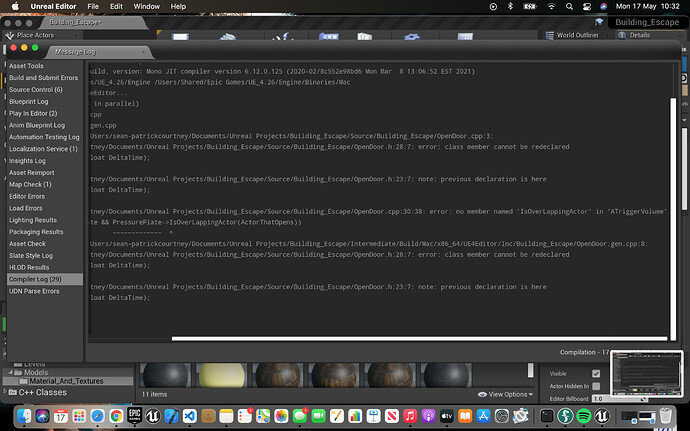Open Safari from the dock
Screen dimensions: 690x431
[x=98, y=416]
